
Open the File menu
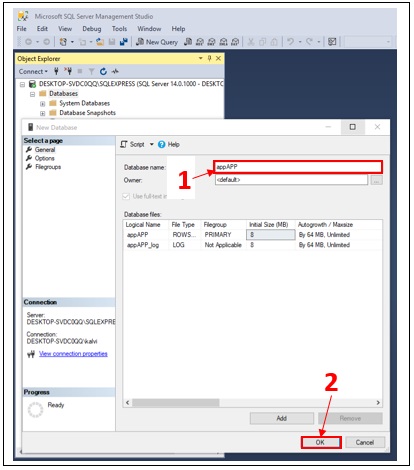coord(22,29)
